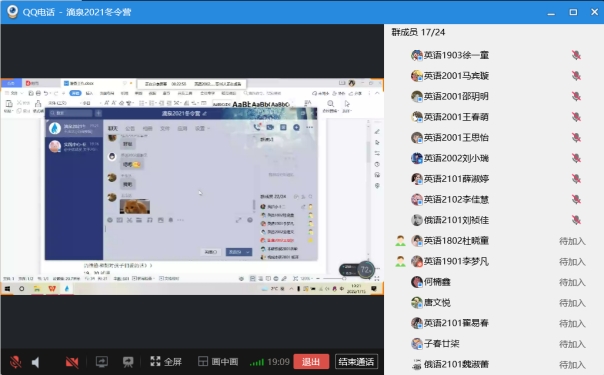
Task: Click the green contact icon beside 英语1802杜晓童
Action: (x=401, y=241)
